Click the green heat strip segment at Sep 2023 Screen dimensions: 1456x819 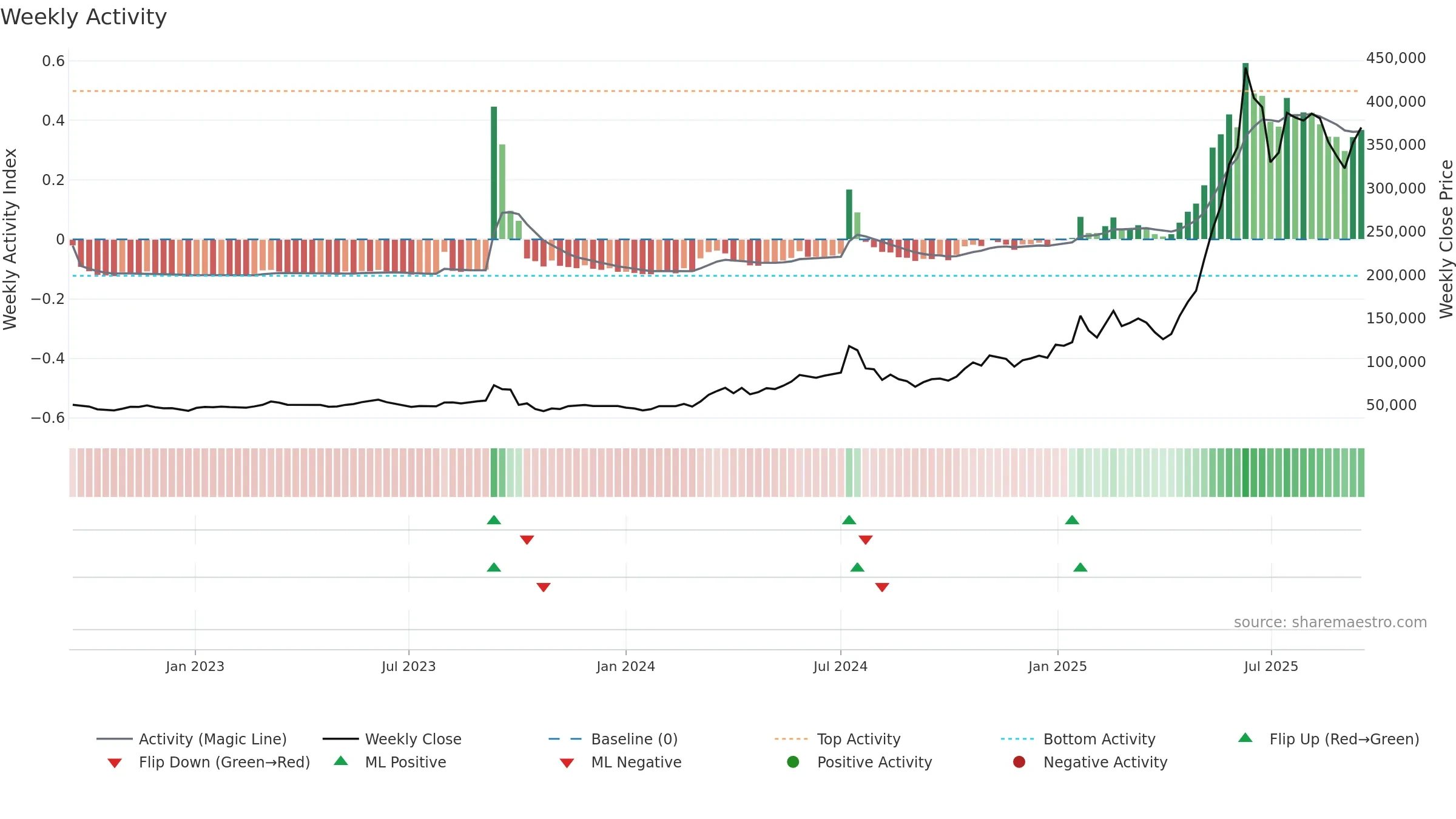pos(494,473)
